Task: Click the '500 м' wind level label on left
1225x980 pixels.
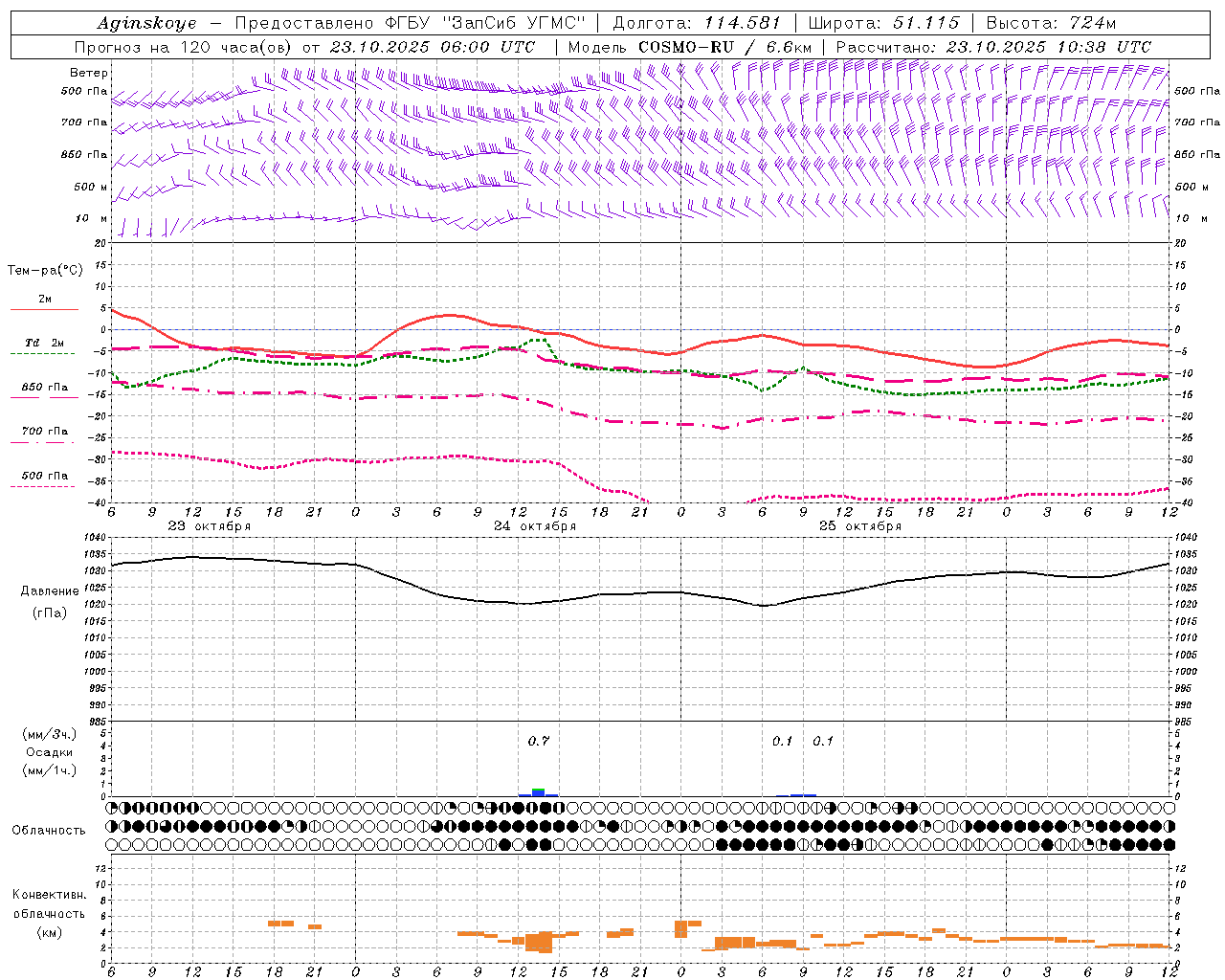Action: coord(91,187)
